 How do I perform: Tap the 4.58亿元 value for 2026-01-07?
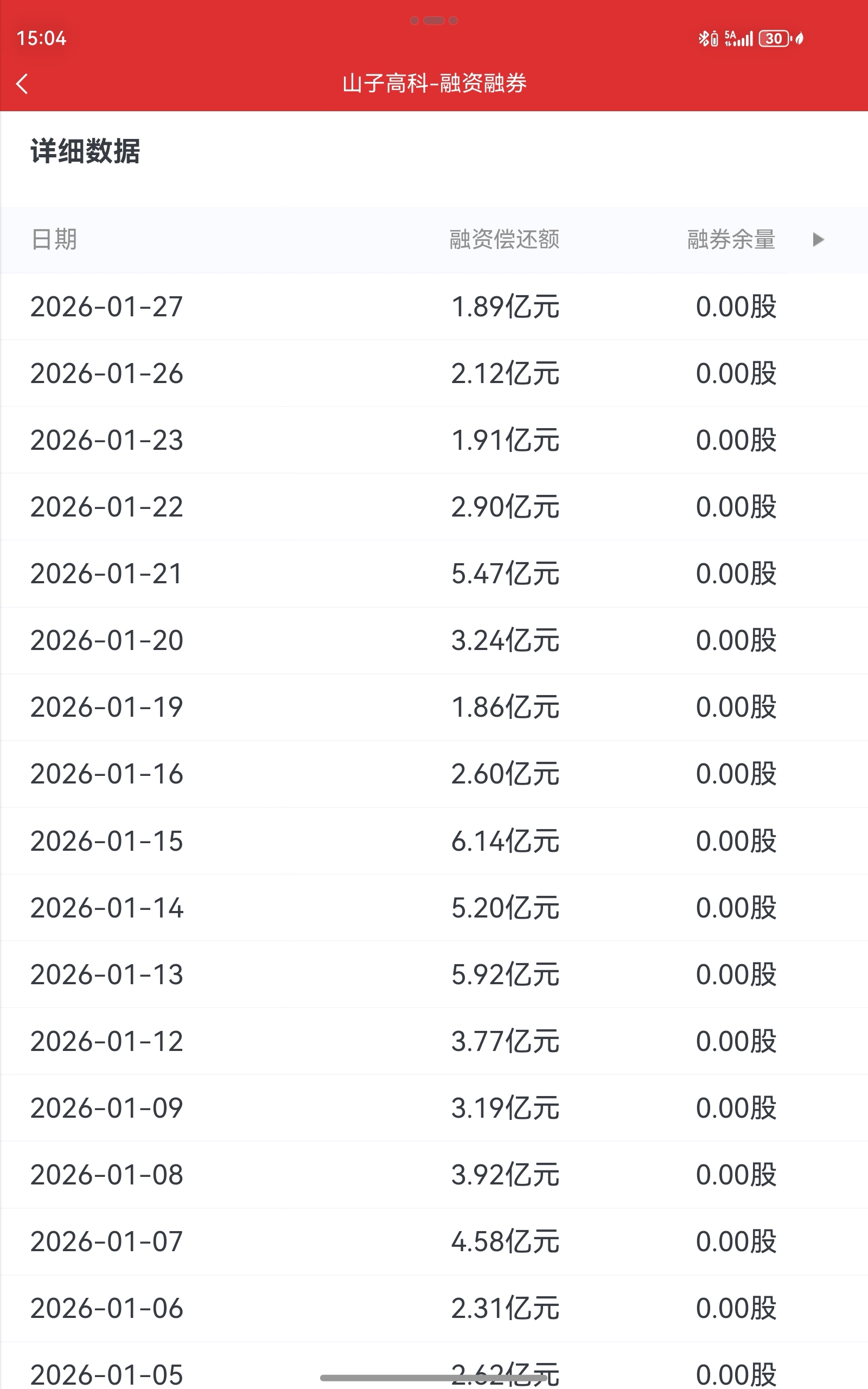505,1242
